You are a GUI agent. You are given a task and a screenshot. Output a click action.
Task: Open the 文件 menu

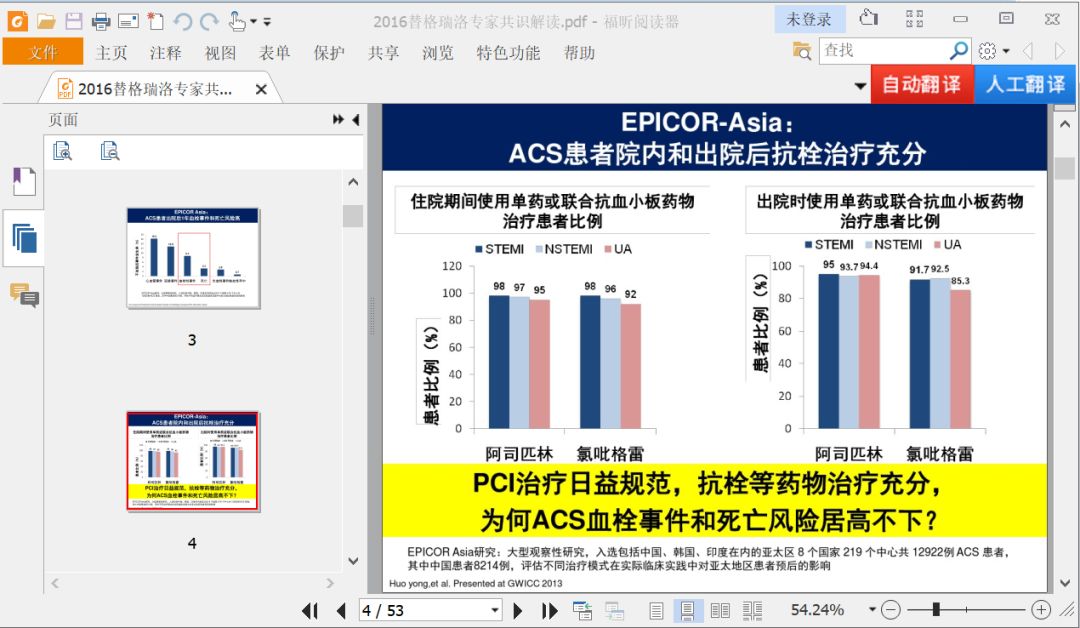(x=43, y=53)
